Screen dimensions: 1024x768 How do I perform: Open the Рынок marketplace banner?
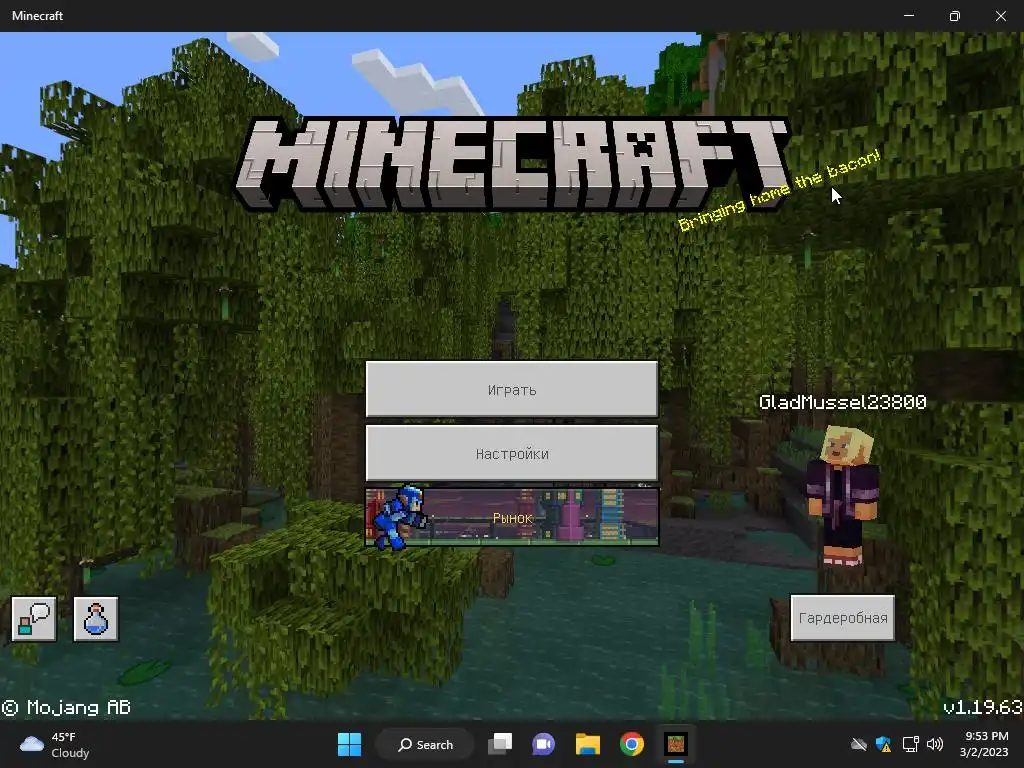[511, 517]
